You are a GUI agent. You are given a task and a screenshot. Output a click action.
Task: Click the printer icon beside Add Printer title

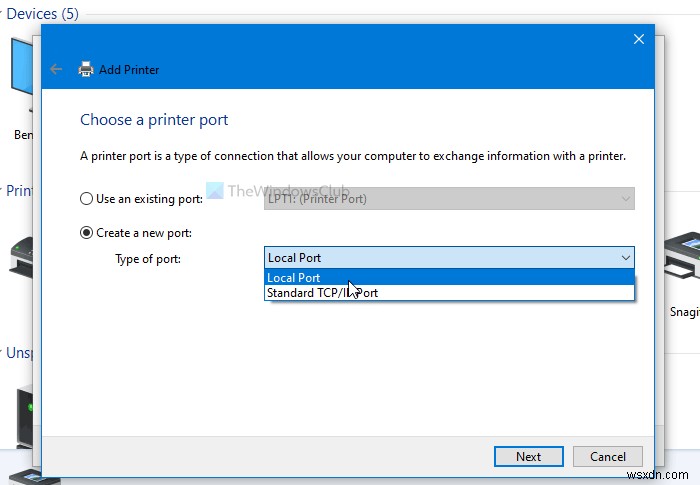[86, 70]
